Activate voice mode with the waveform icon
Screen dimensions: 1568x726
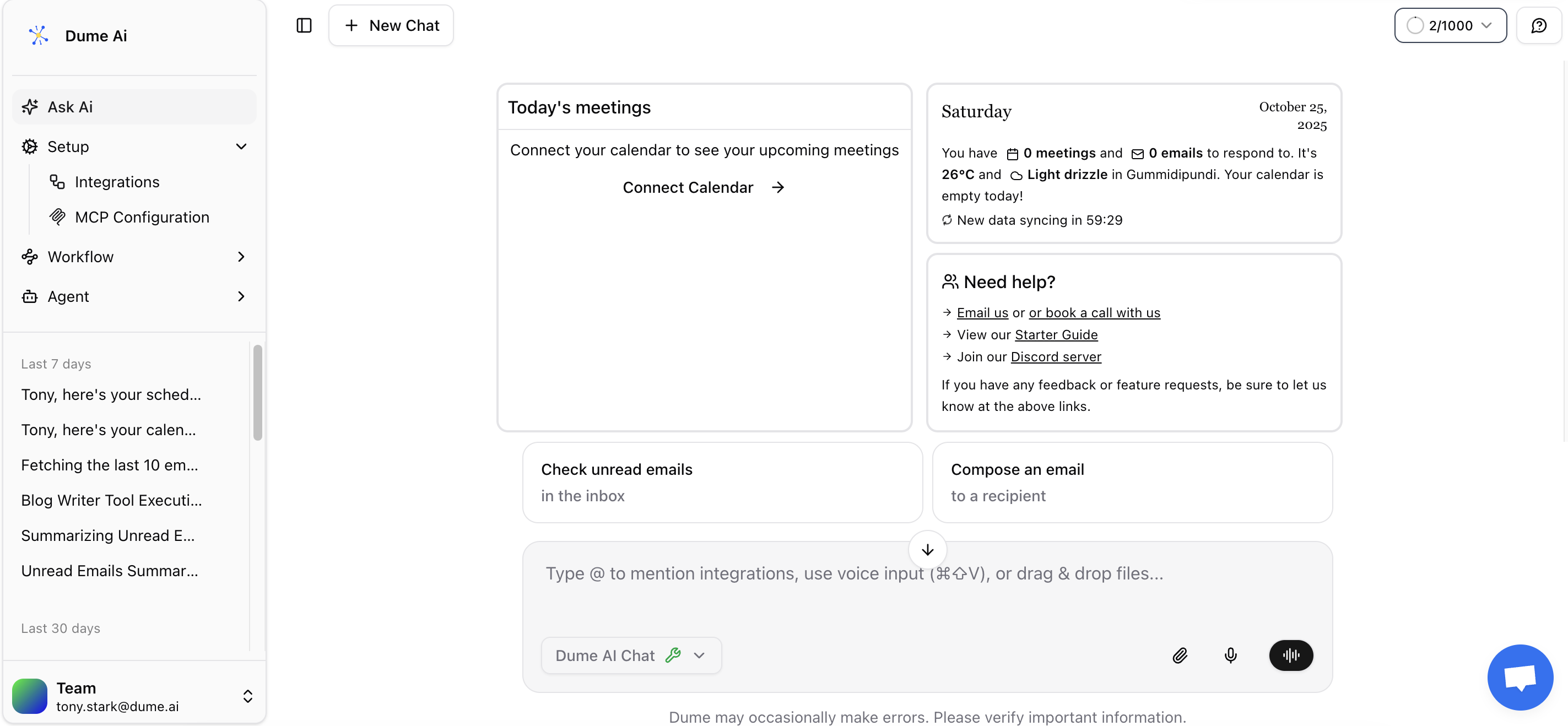click(x=1291, y=655)
